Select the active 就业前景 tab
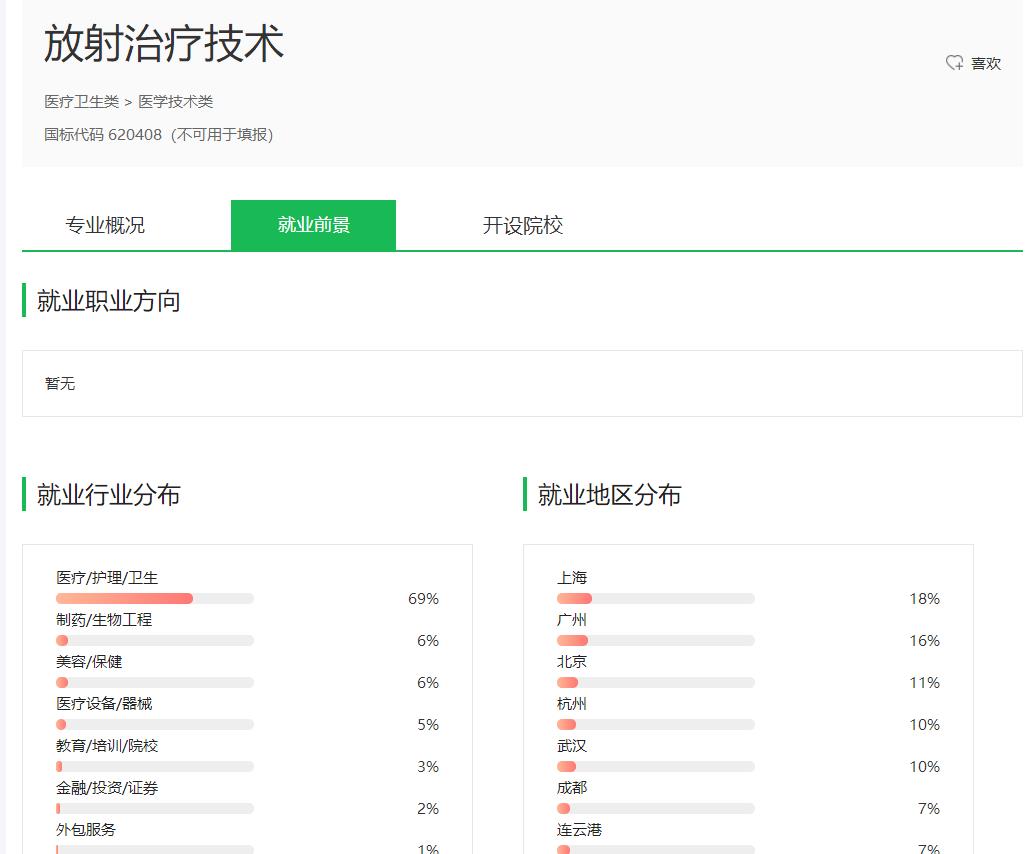 313,225
